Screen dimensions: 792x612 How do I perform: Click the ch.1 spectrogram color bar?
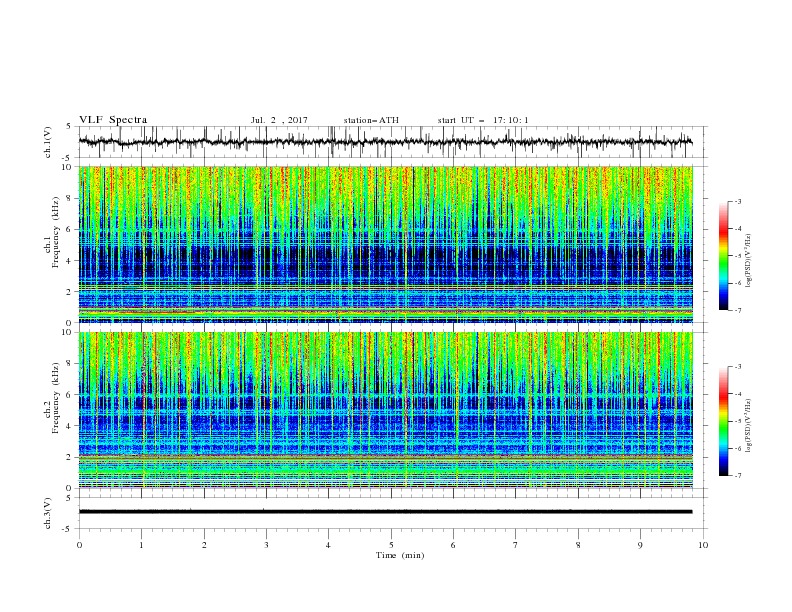click(x=723, y=255)
